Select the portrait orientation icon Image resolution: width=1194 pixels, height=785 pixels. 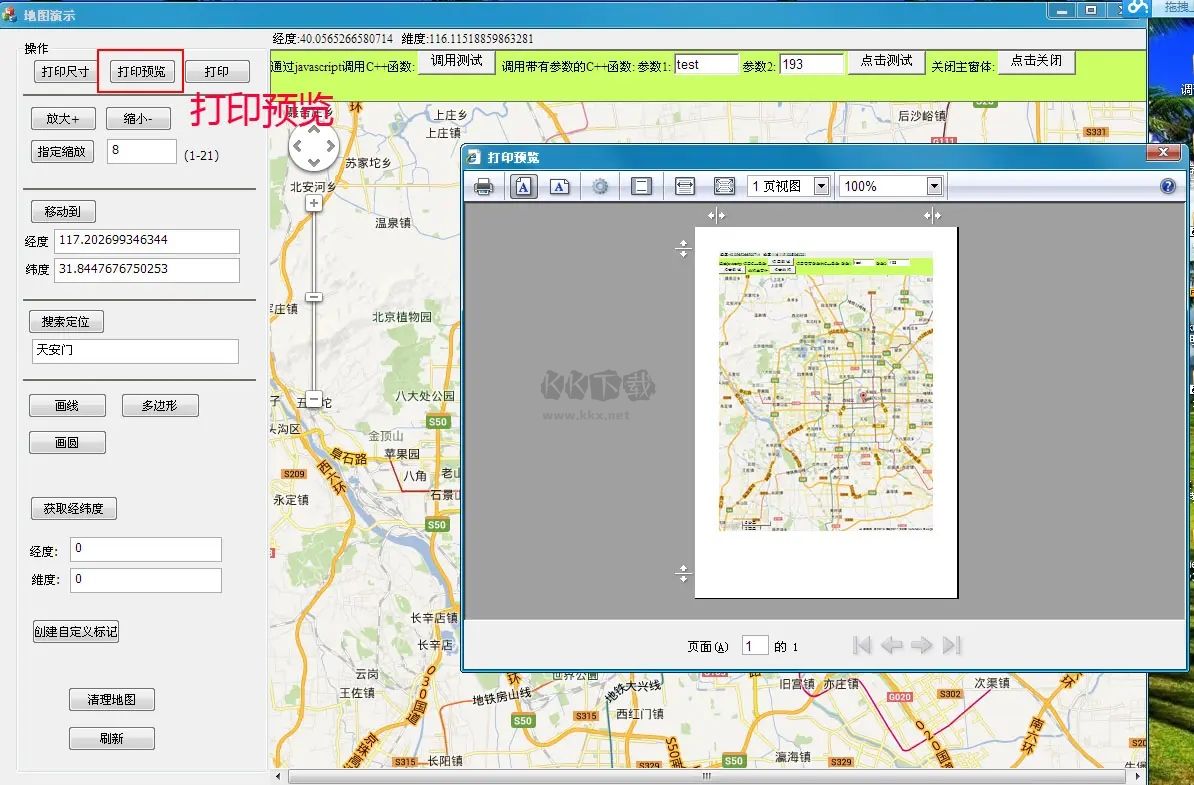click(x=523, y=186)
